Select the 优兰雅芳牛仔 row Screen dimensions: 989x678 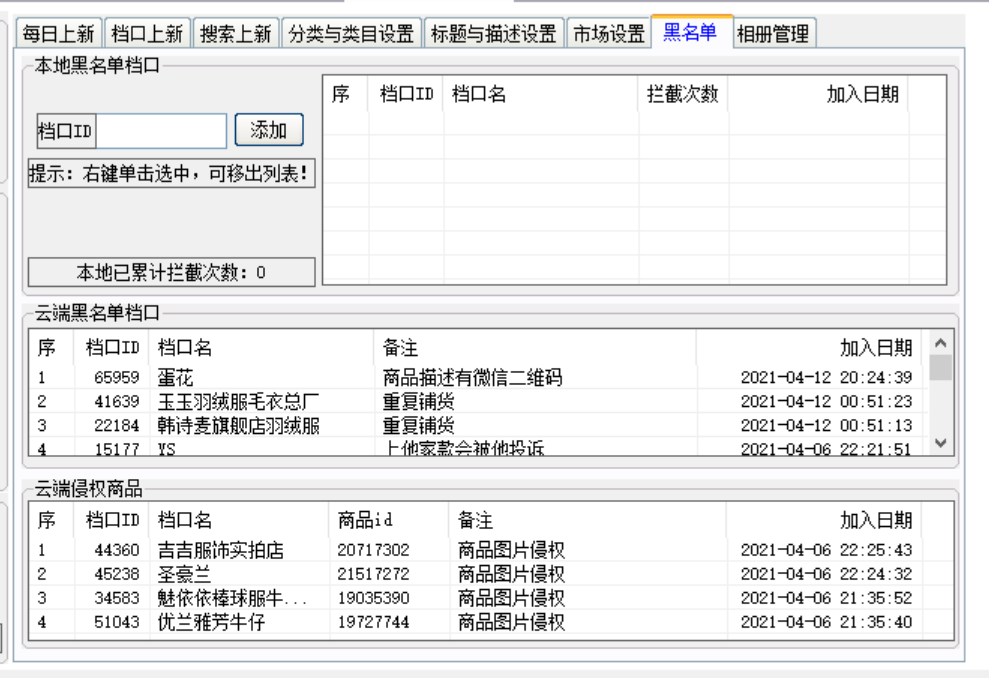pyautogui.click(x=491, y=622)
